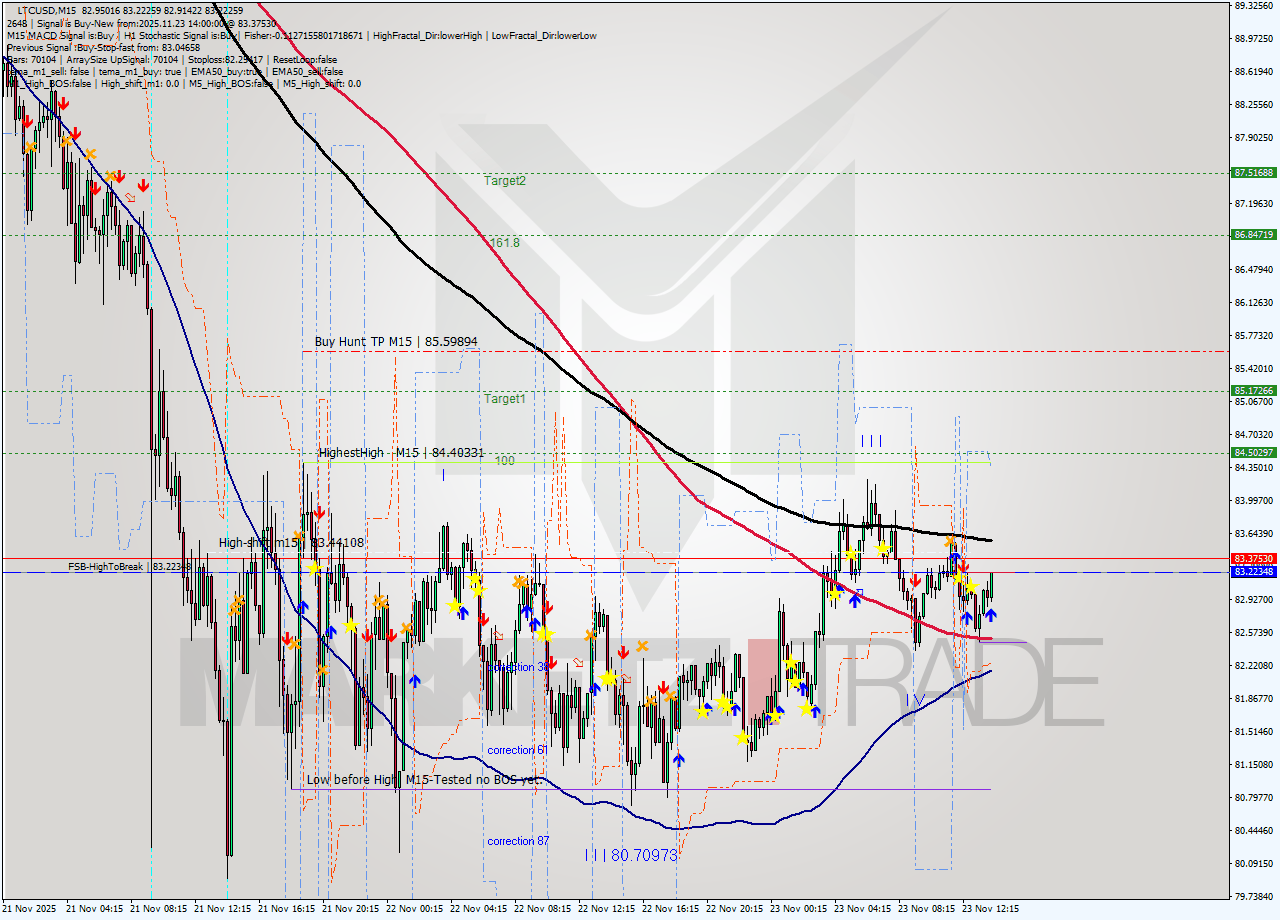Viewport: 1280px width, 920px height.
Task: Click the blue up-arrow buy signal at chart bottom
Action: 680,758
